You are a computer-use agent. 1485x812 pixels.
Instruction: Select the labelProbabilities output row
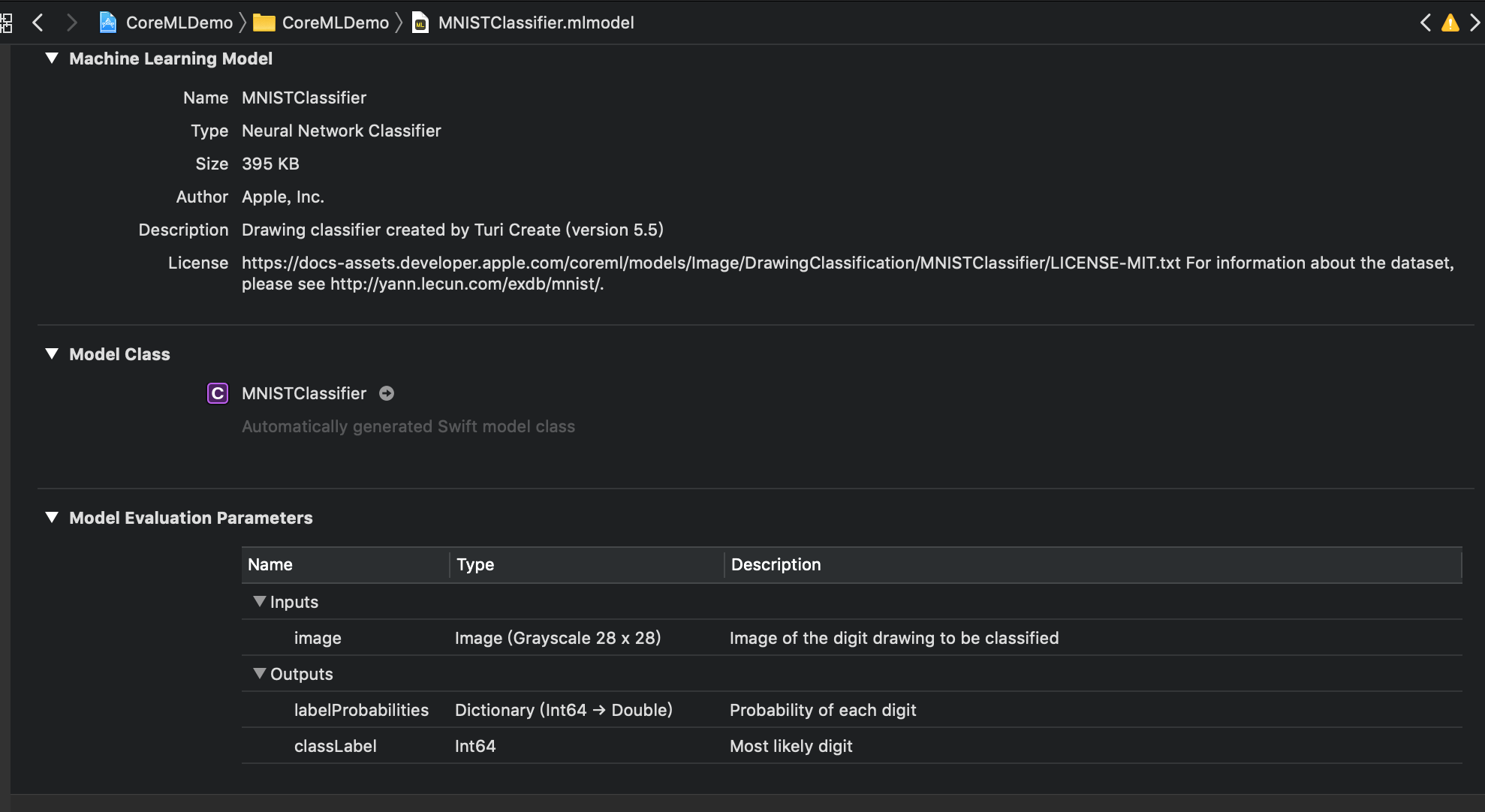point(361,710)
